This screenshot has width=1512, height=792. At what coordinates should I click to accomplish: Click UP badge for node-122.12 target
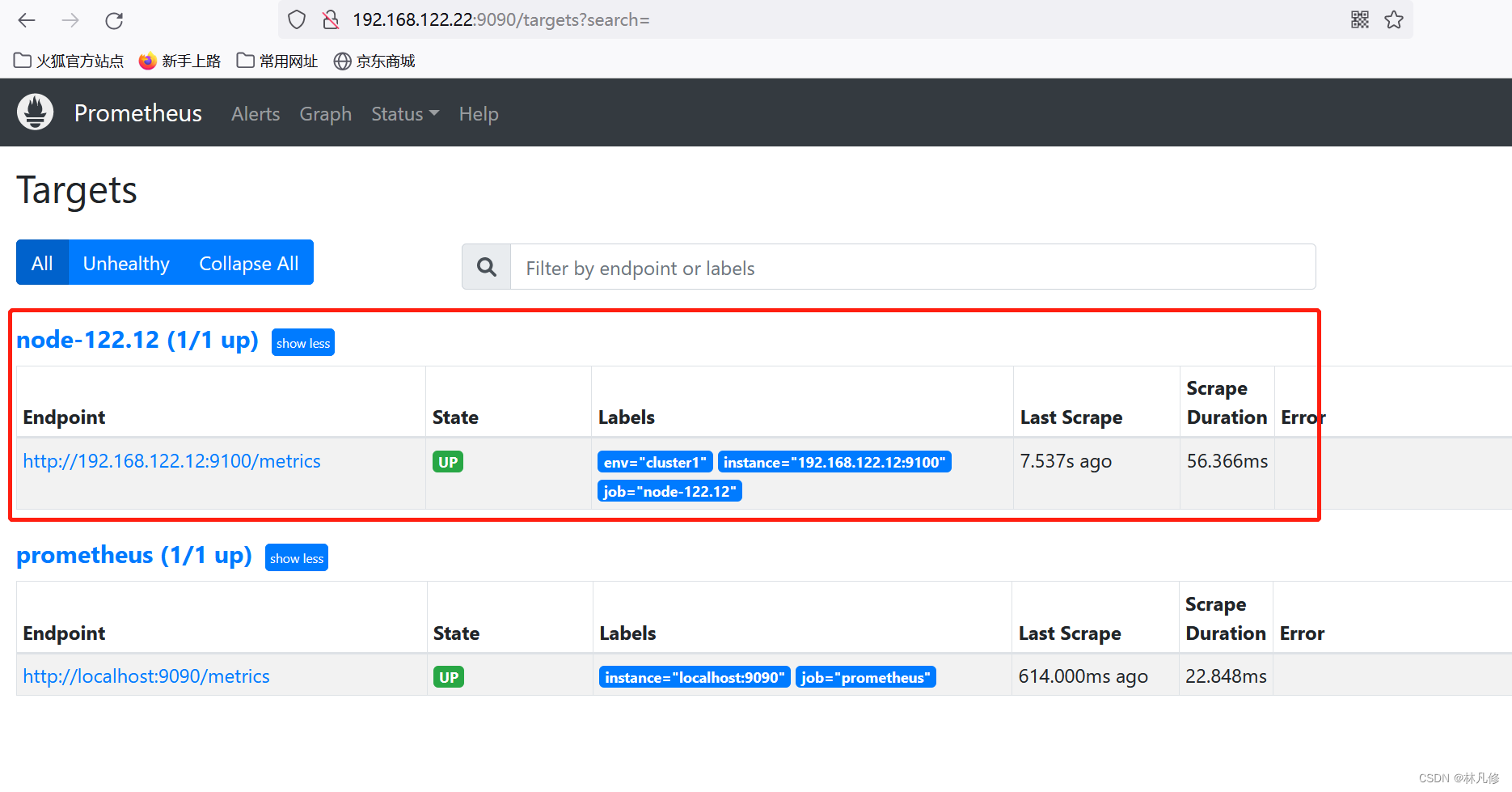(x=448, y=462)
